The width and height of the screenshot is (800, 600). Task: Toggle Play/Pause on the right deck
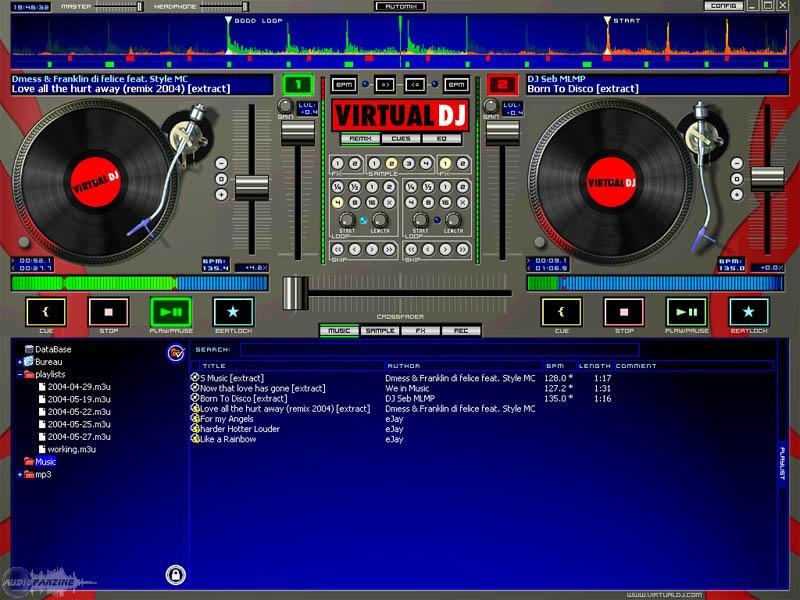tap(686, 312)
